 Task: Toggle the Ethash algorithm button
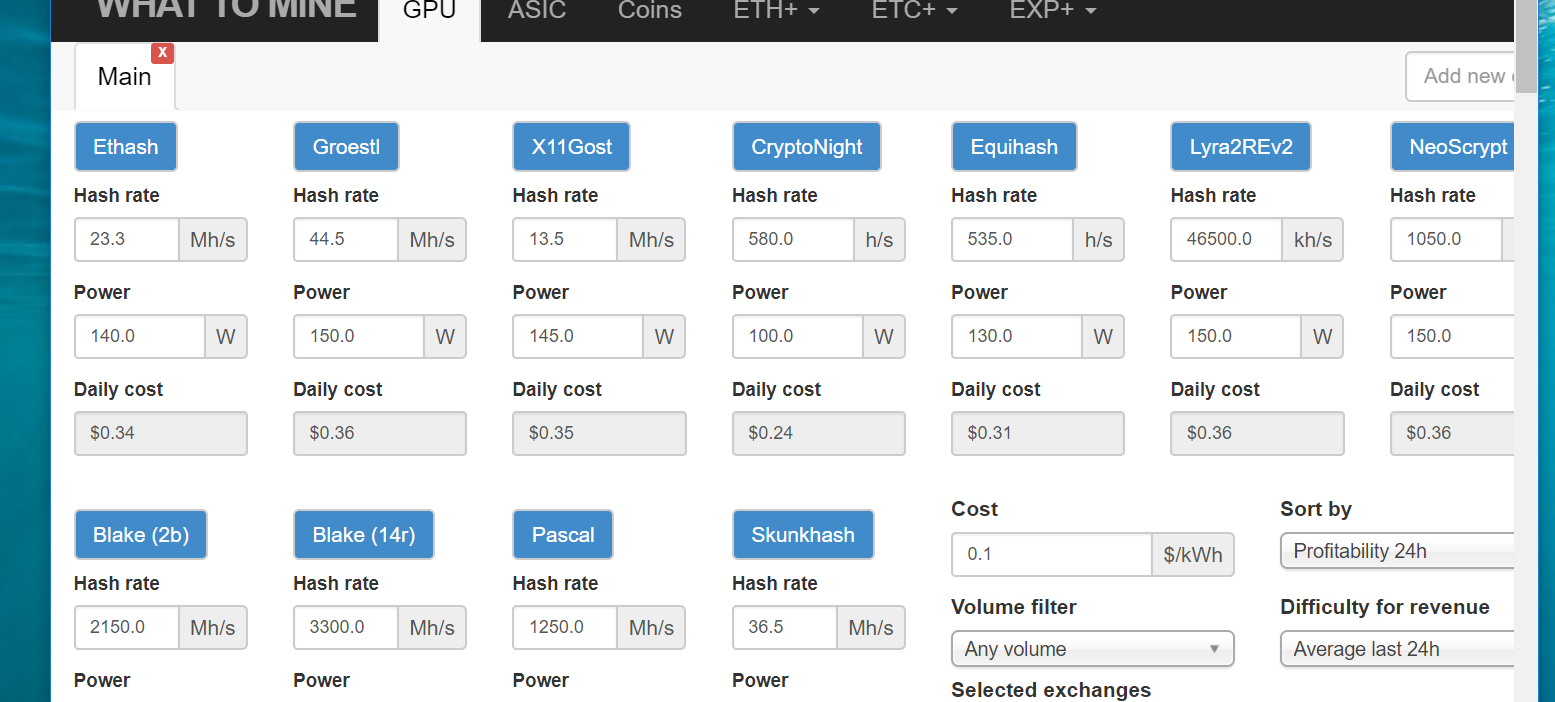pyautogui.click(x=125, y=147)
